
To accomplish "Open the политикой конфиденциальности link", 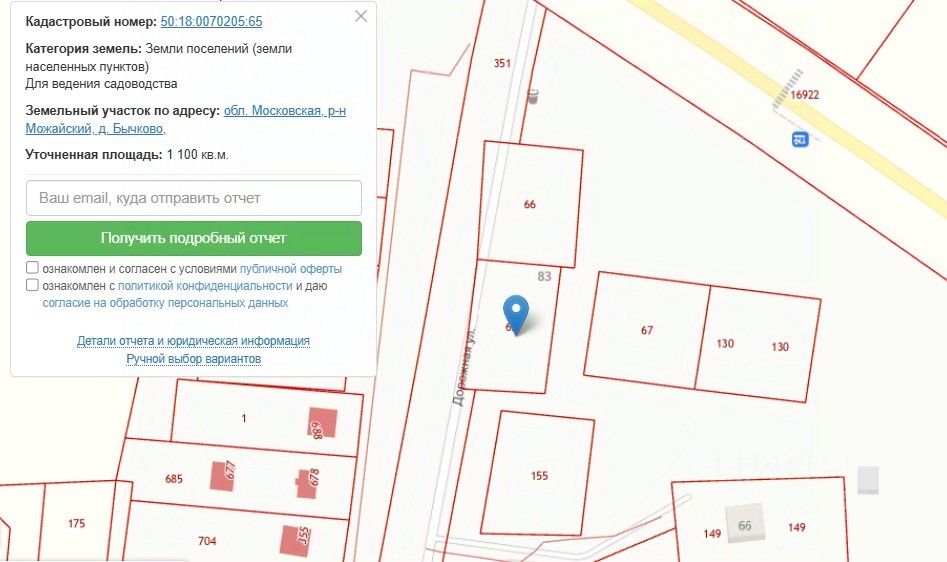I will (205, 286).
